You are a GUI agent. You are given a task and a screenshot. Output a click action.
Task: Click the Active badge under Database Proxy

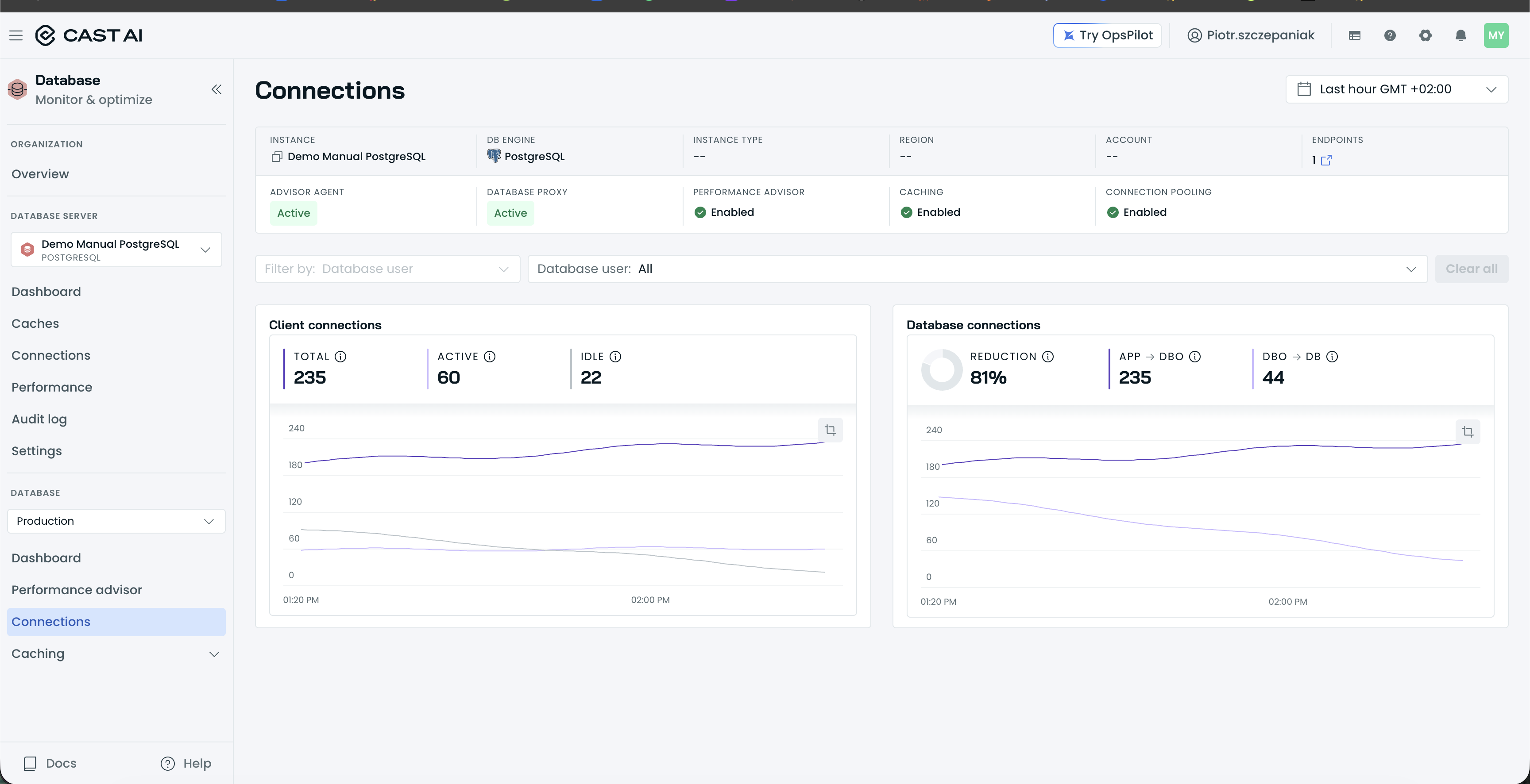coord(510,213)
